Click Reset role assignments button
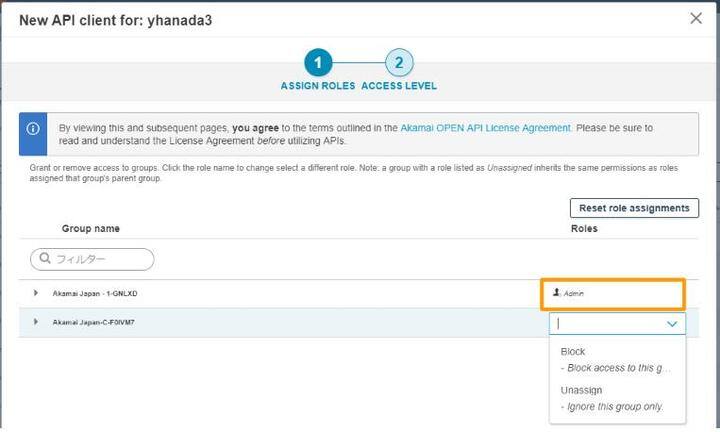This screenshot has height=432, width=720. point(634,208)
